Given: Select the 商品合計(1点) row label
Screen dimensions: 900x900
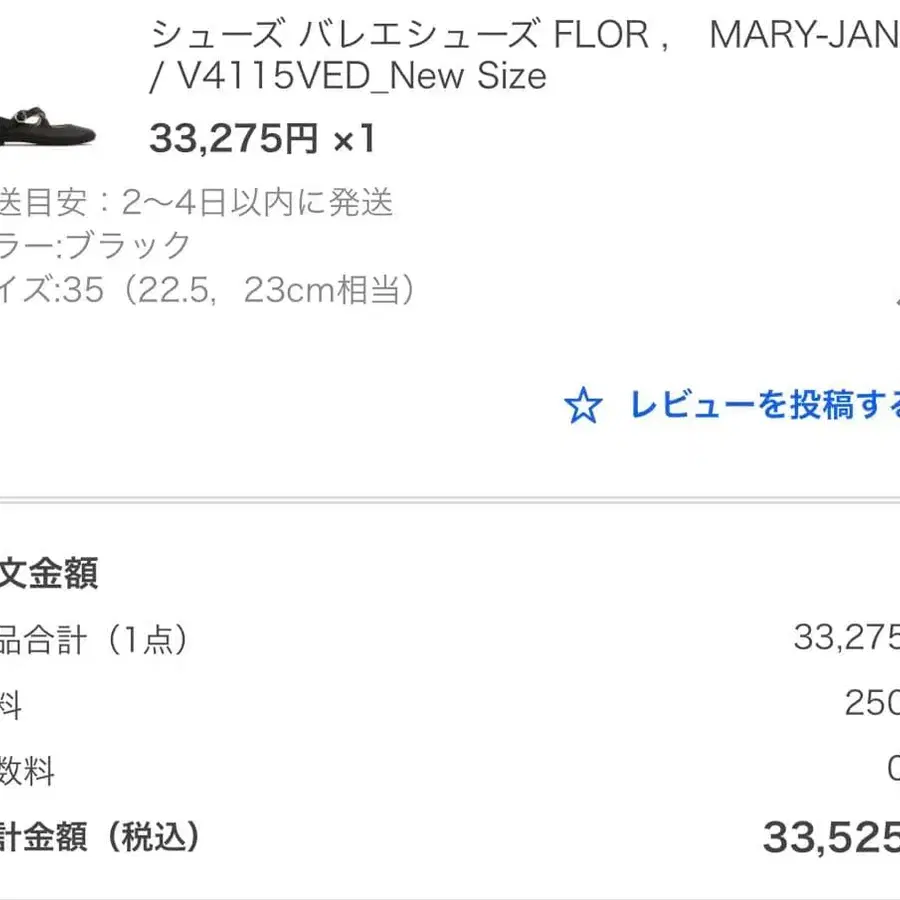Looking at the screenshot, I should tap(93, 639).
